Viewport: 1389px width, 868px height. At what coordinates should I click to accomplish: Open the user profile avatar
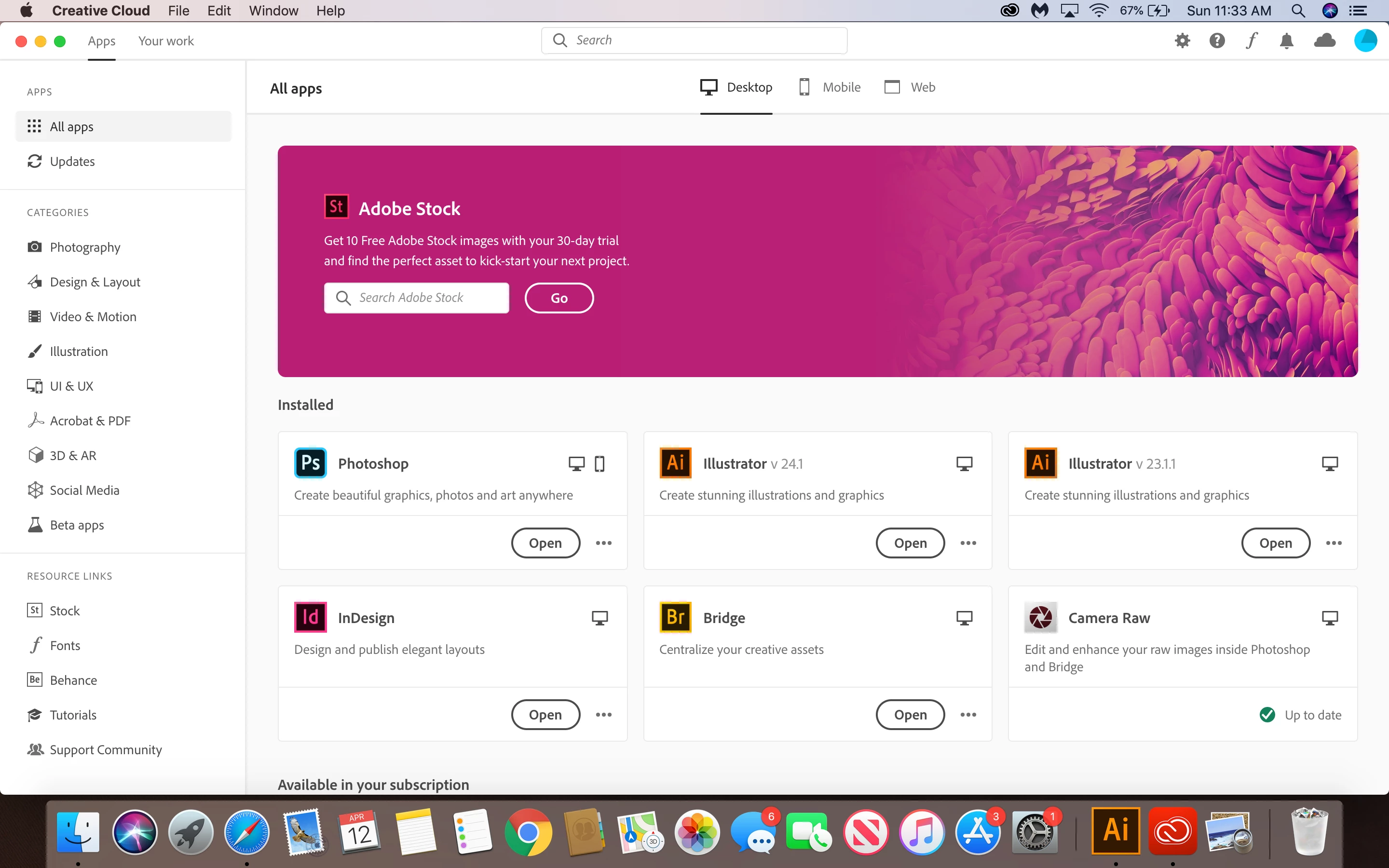pyautogui.click(x=1365, y=41)
